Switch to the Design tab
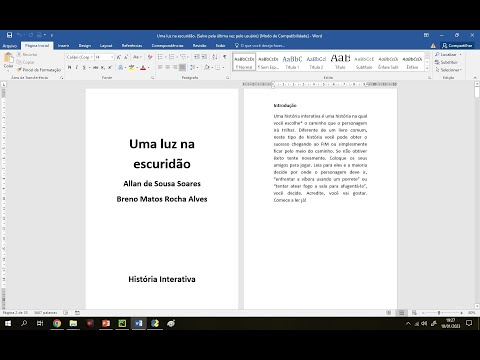Screen dimensions: 480x360 click(85, 46)
